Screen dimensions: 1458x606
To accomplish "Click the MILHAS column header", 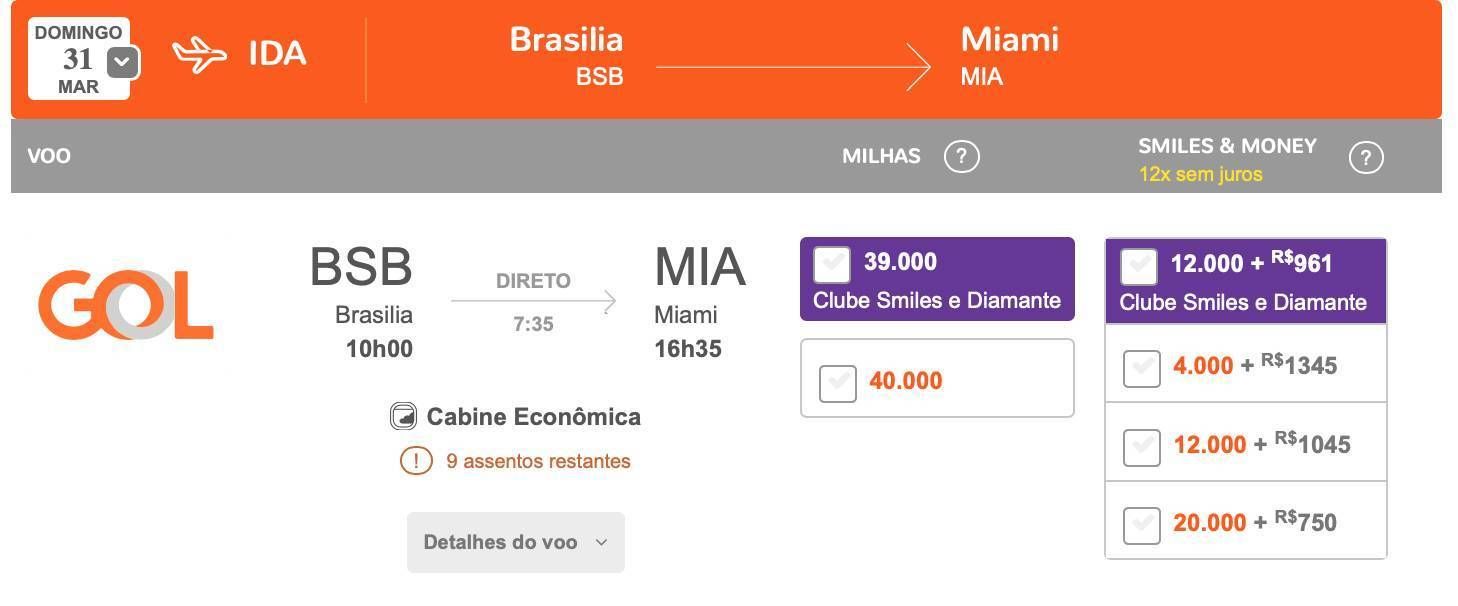I will [x=881, y=156].
